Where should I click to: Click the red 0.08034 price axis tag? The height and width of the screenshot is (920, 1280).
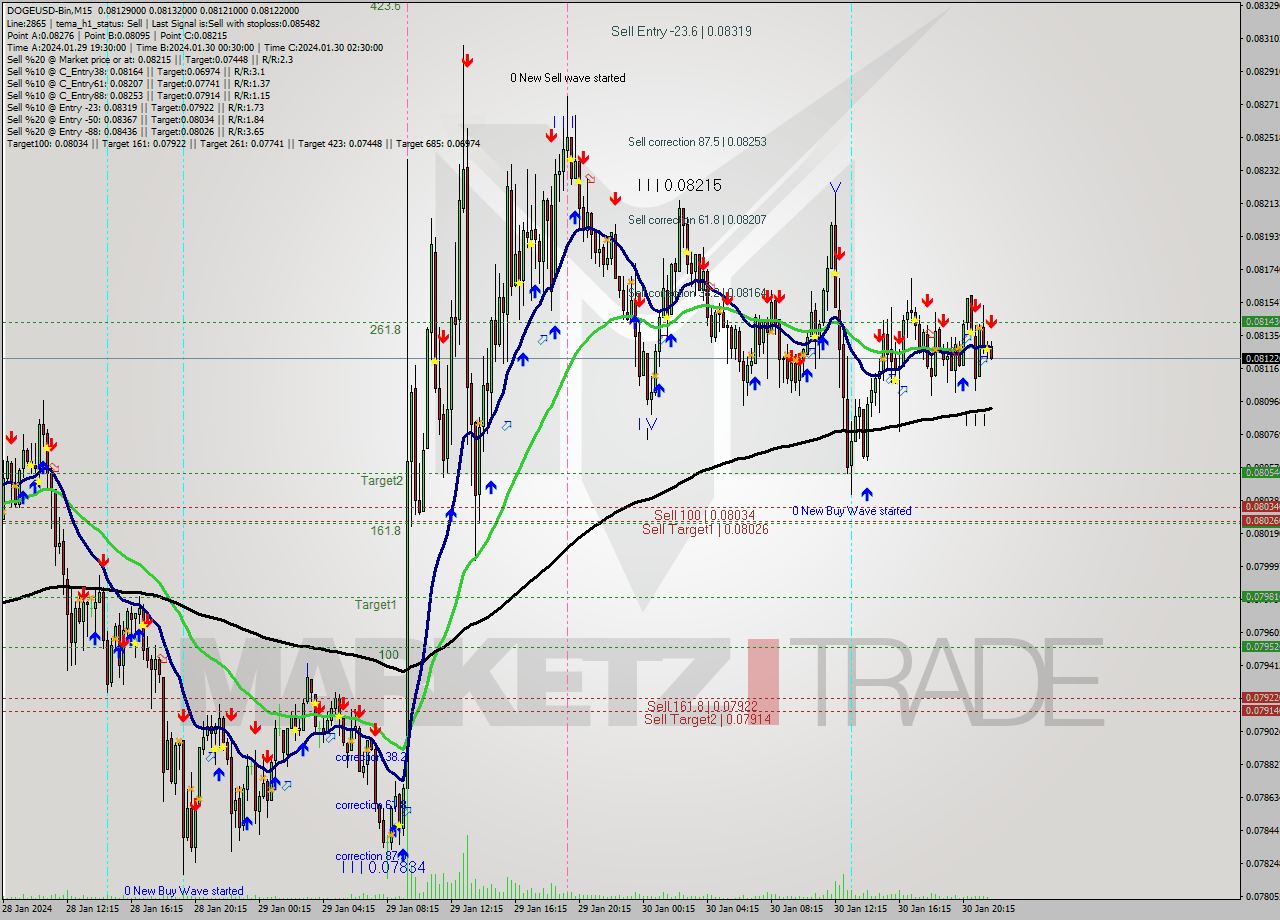tap(1260, 507)
